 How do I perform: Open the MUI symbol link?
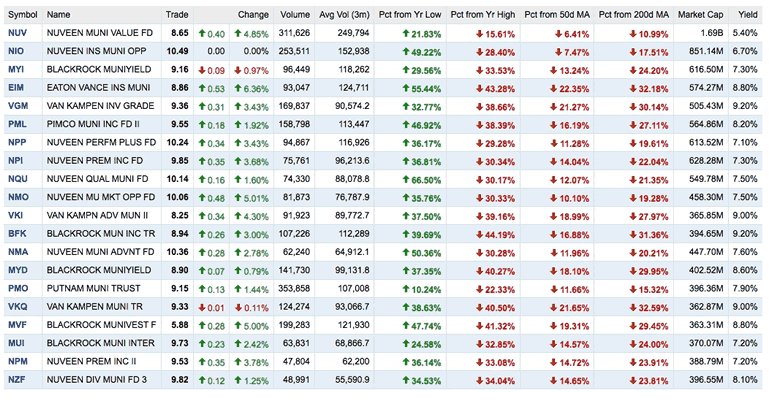coord(16,342)
